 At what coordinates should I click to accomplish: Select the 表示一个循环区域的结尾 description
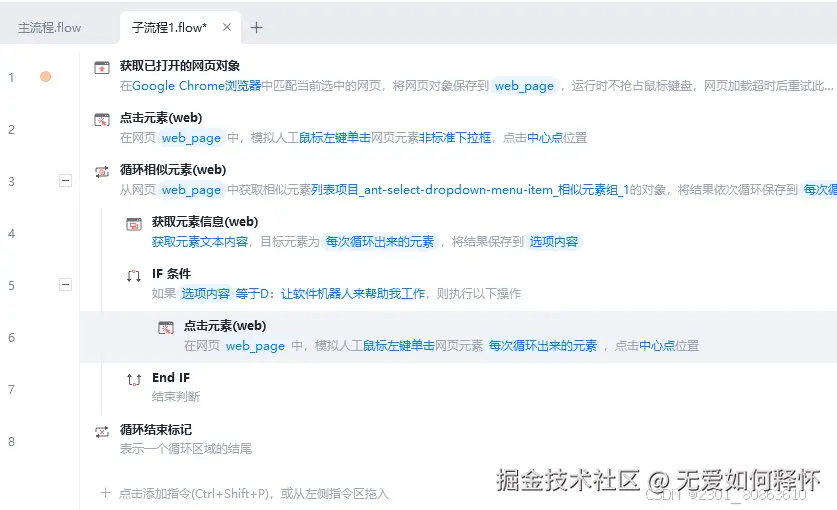click(185, 449)
